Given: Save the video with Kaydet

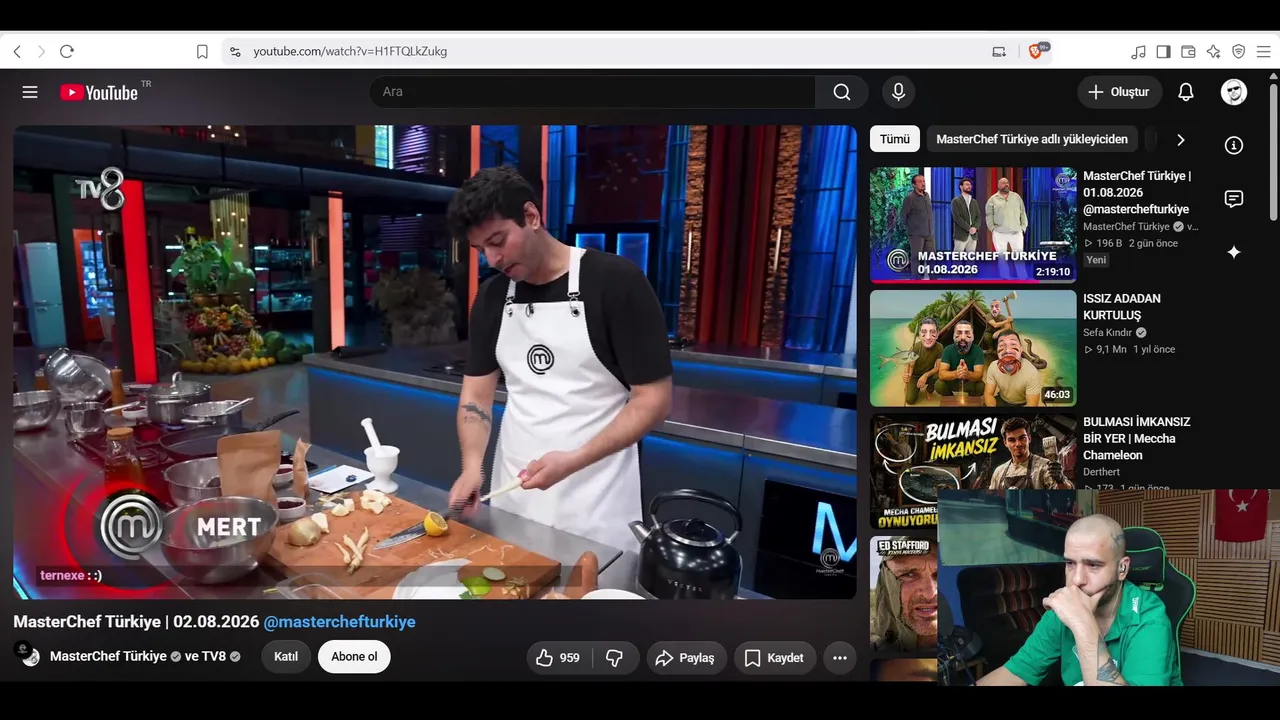Looking at the screenshot, I should [x=775, y=657].
